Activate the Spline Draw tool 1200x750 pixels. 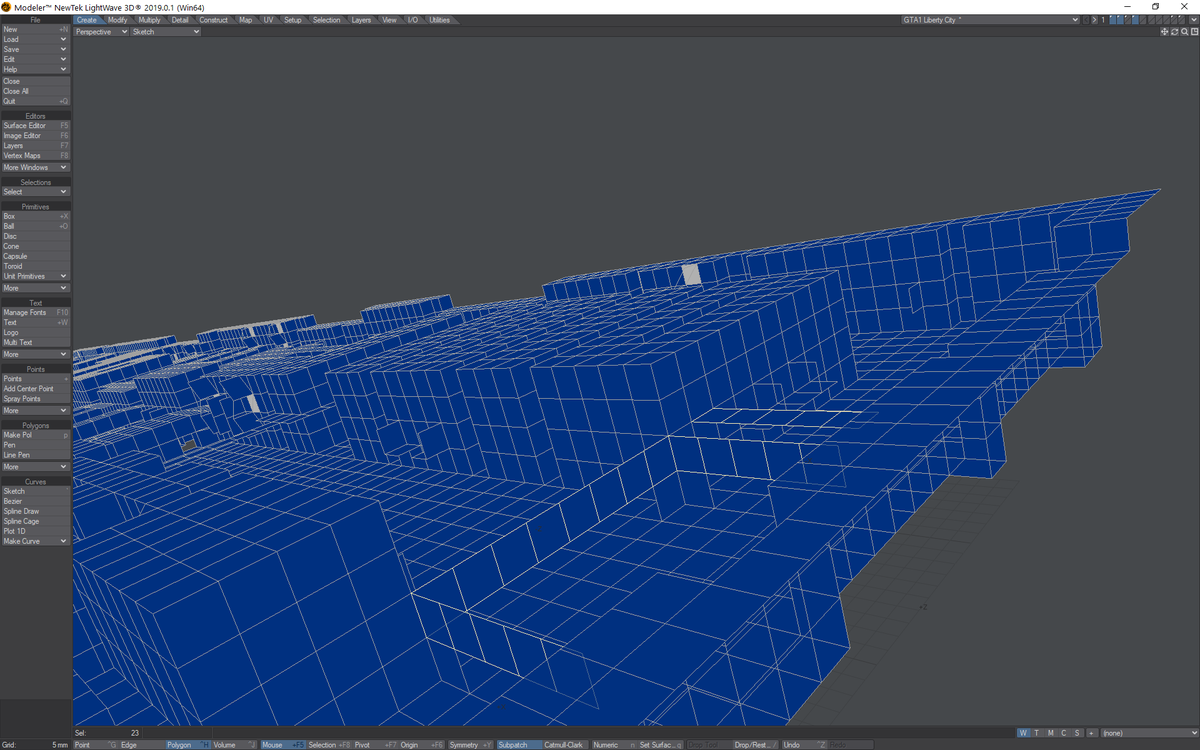[x=35, y=511]
